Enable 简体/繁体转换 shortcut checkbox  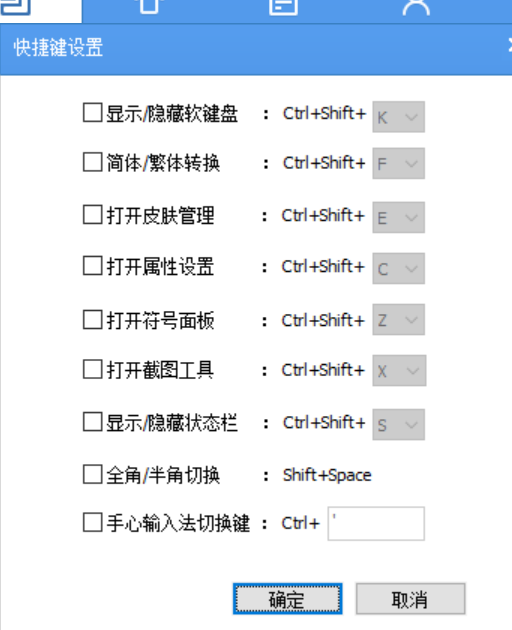point(92,162)
